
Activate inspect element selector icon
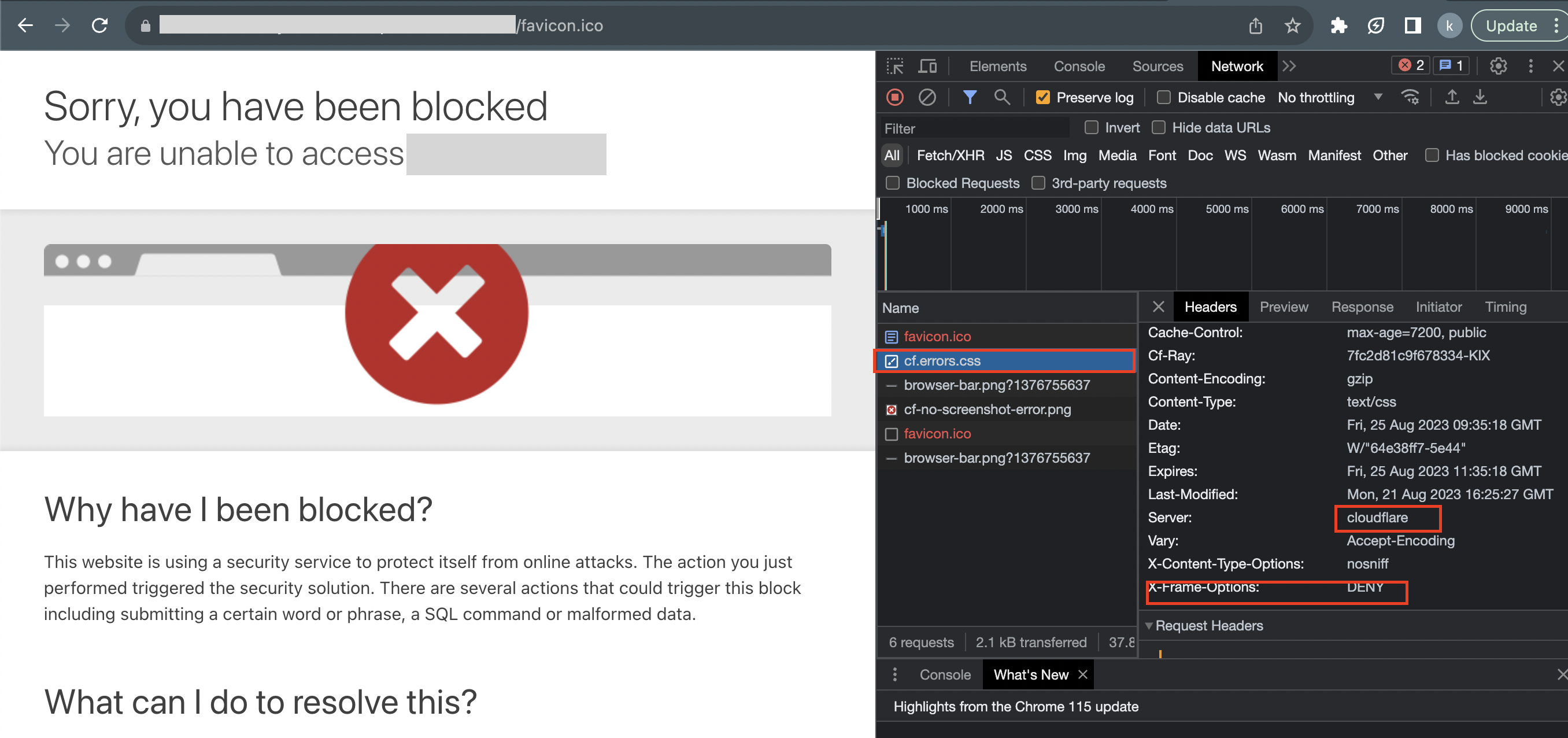[895, 67]
